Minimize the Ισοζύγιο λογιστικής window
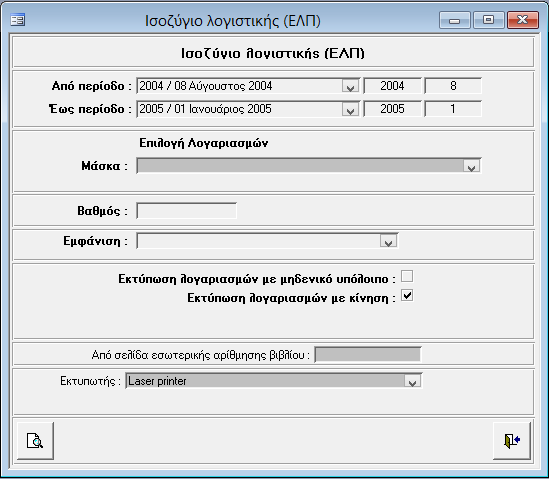 click(454, 20)
